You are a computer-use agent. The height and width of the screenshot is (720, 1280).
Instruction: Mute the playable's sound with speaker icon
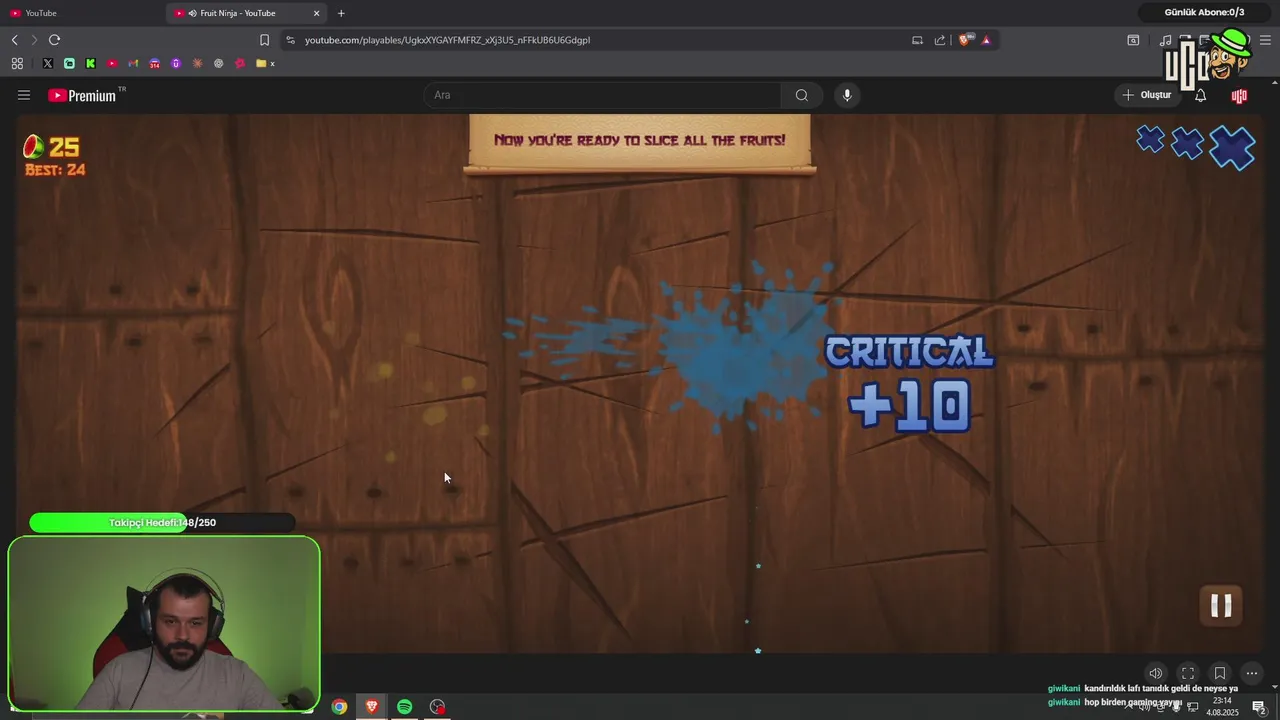[x=1155, y=673]
